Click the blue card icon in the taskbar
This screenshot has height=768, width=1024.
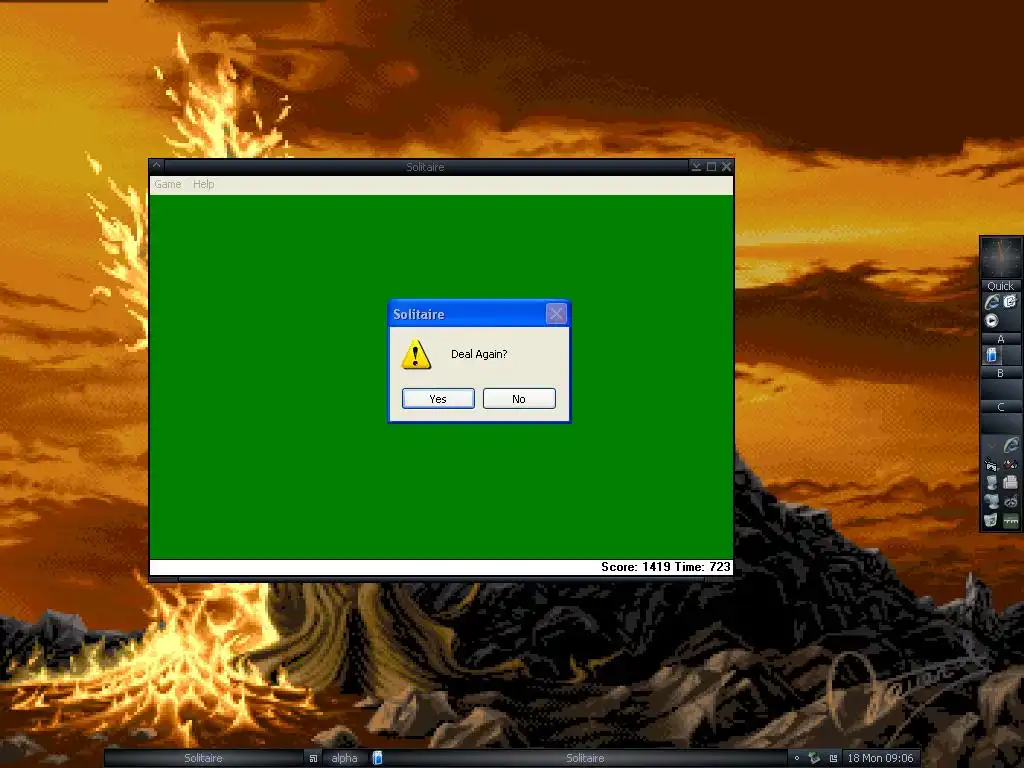377,758
